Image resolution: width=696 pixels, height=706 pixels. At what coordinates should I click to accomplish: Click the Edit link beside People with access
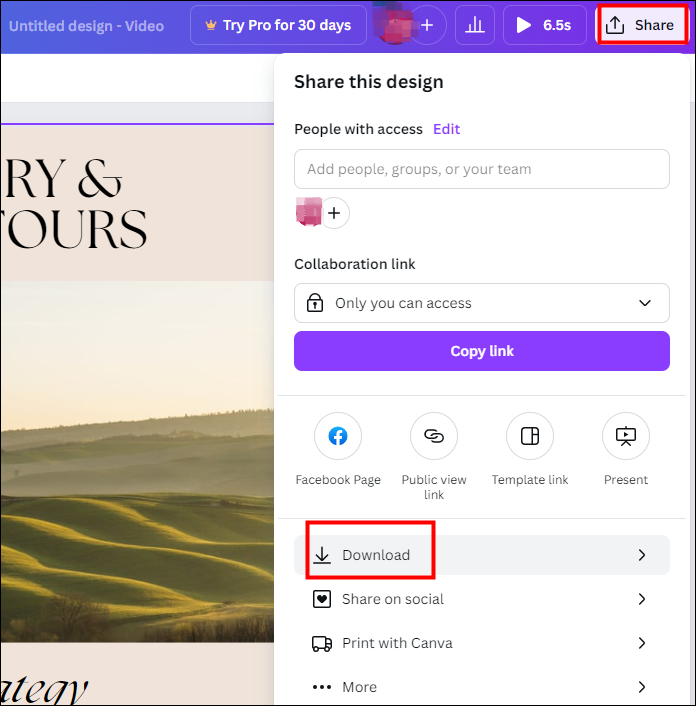point(446,129)
